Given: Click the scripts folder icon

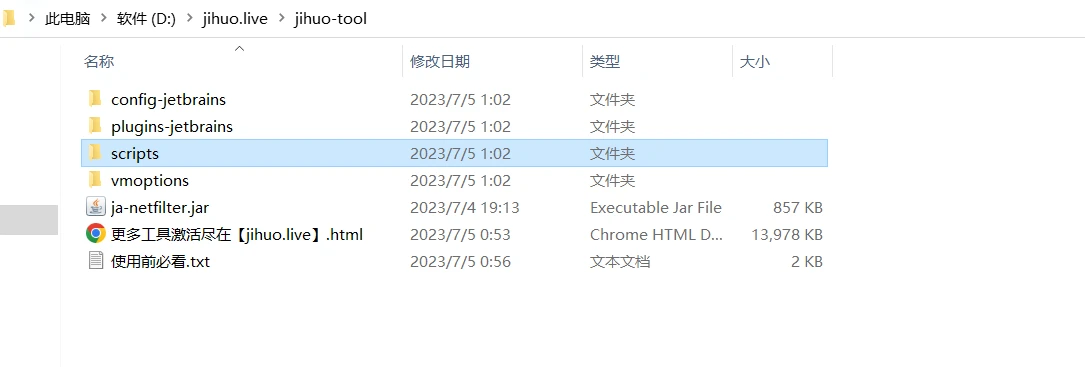Looking at the screenshot, I should [x=95, y=153].
